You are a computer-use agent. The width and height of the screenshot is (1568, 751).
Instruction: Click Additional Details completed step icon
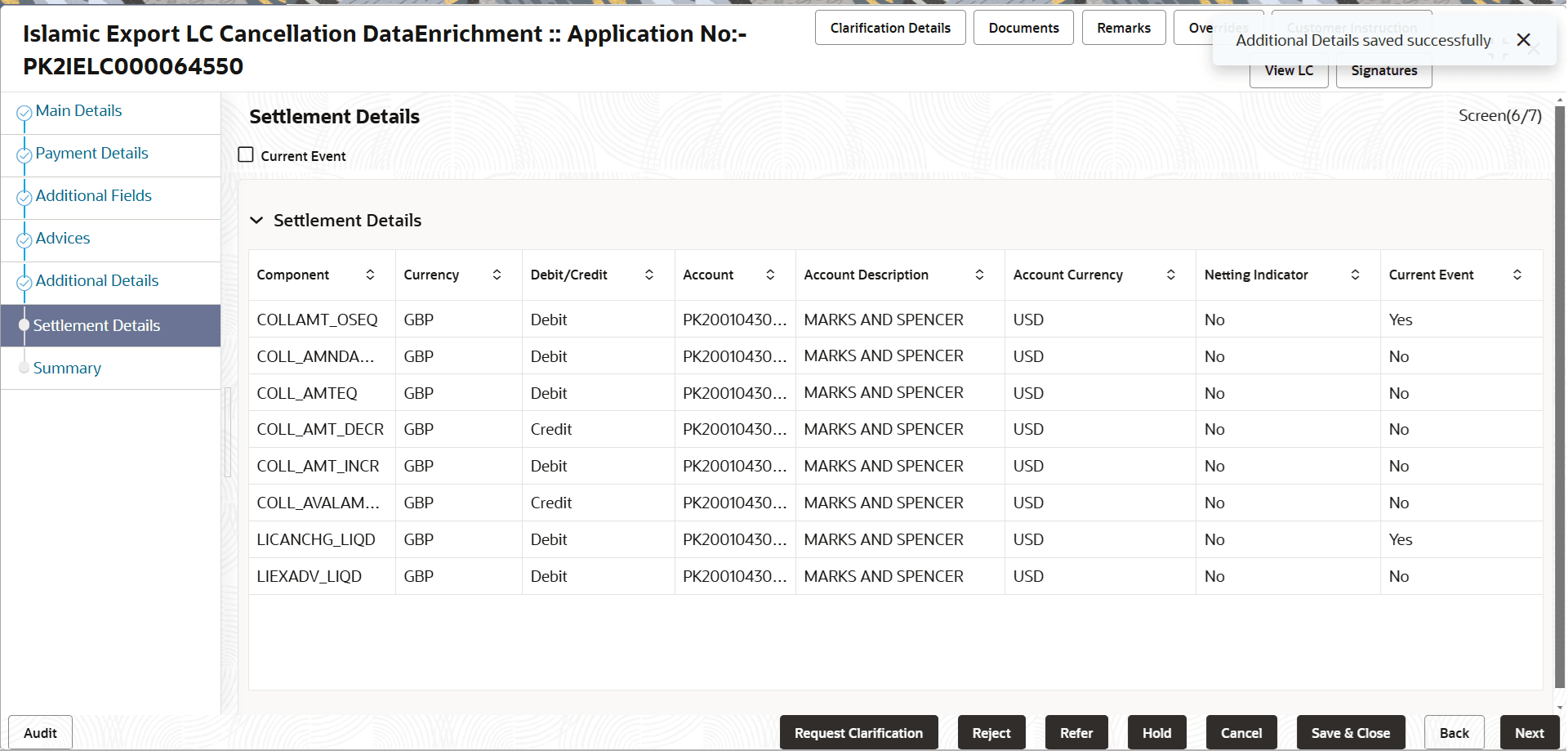point(24,283)
